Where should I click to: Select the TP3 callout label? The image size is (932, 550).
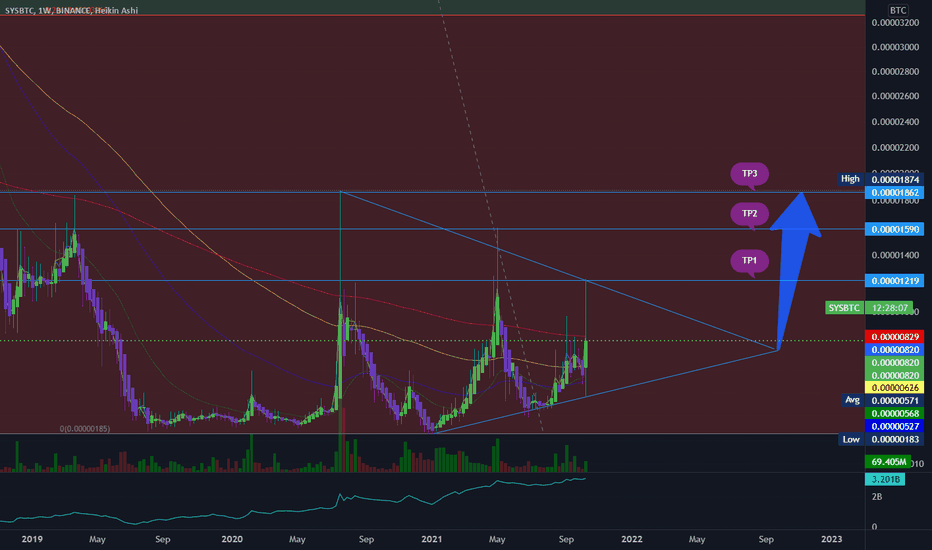(x=750, y=174)
